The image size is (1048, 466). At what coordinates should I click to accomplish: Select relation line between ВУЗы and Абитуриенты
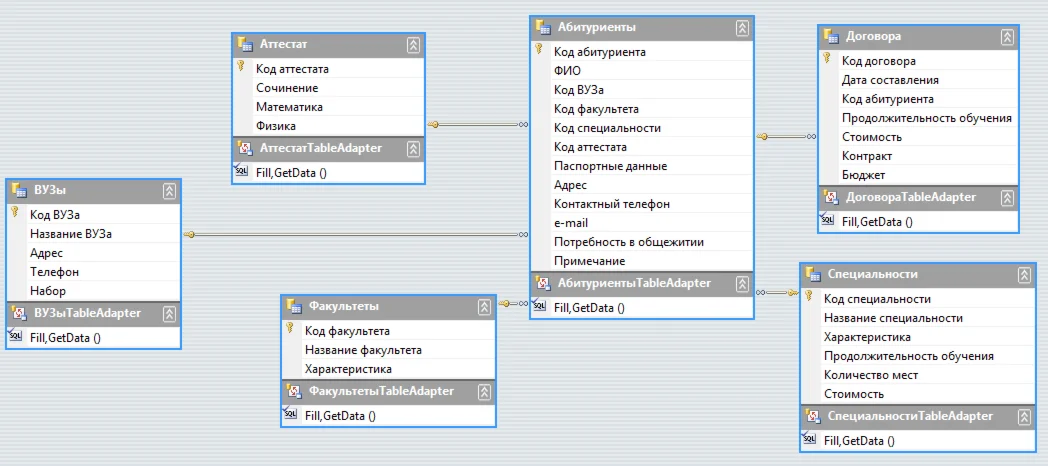[x=356, y=235]
